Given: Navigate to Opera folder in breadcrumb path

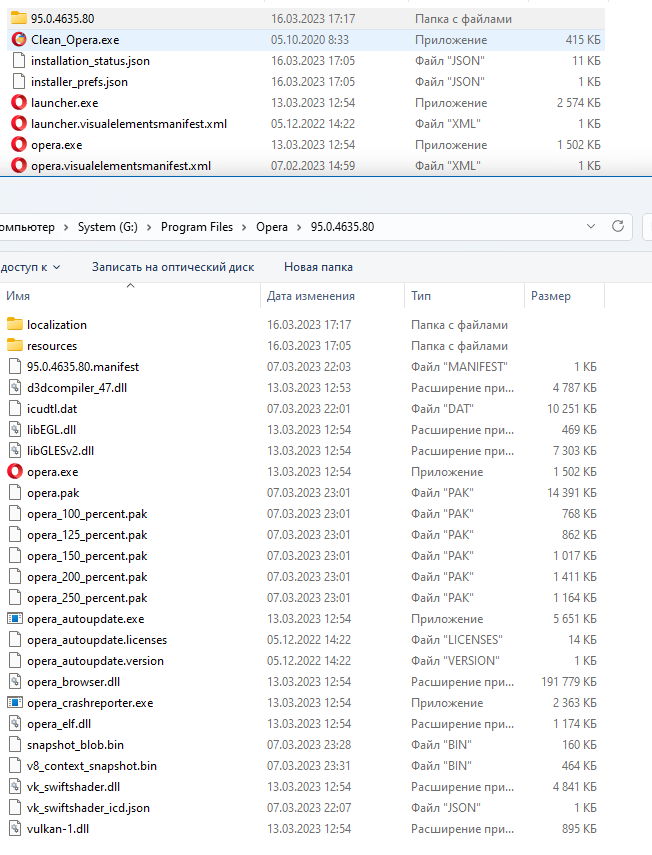Looking at the screenshot, I should click(x=271, y=227).
